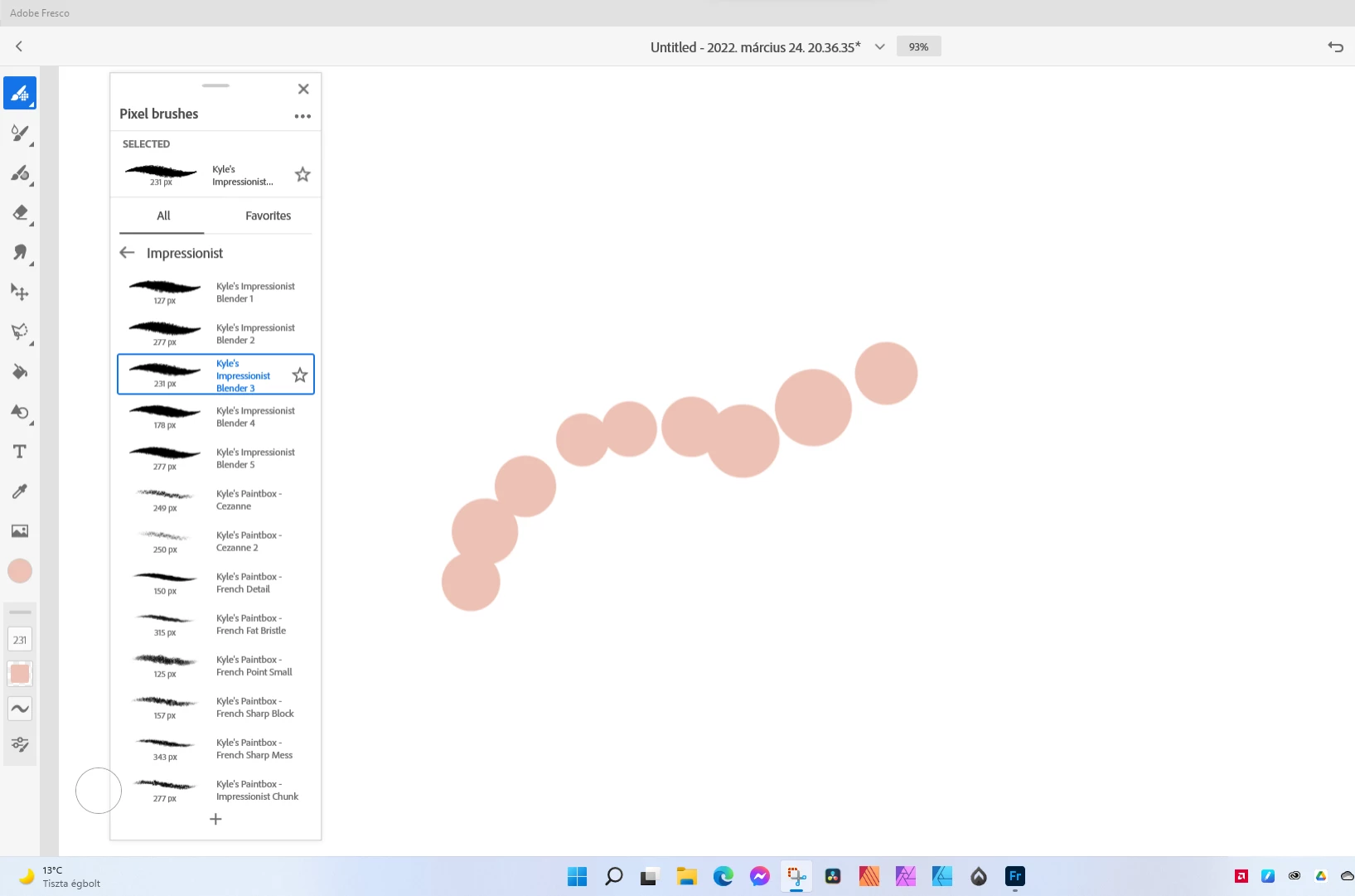The image size is (1355, 896).
Task: Click the document title text
Action: pos(755,47)
